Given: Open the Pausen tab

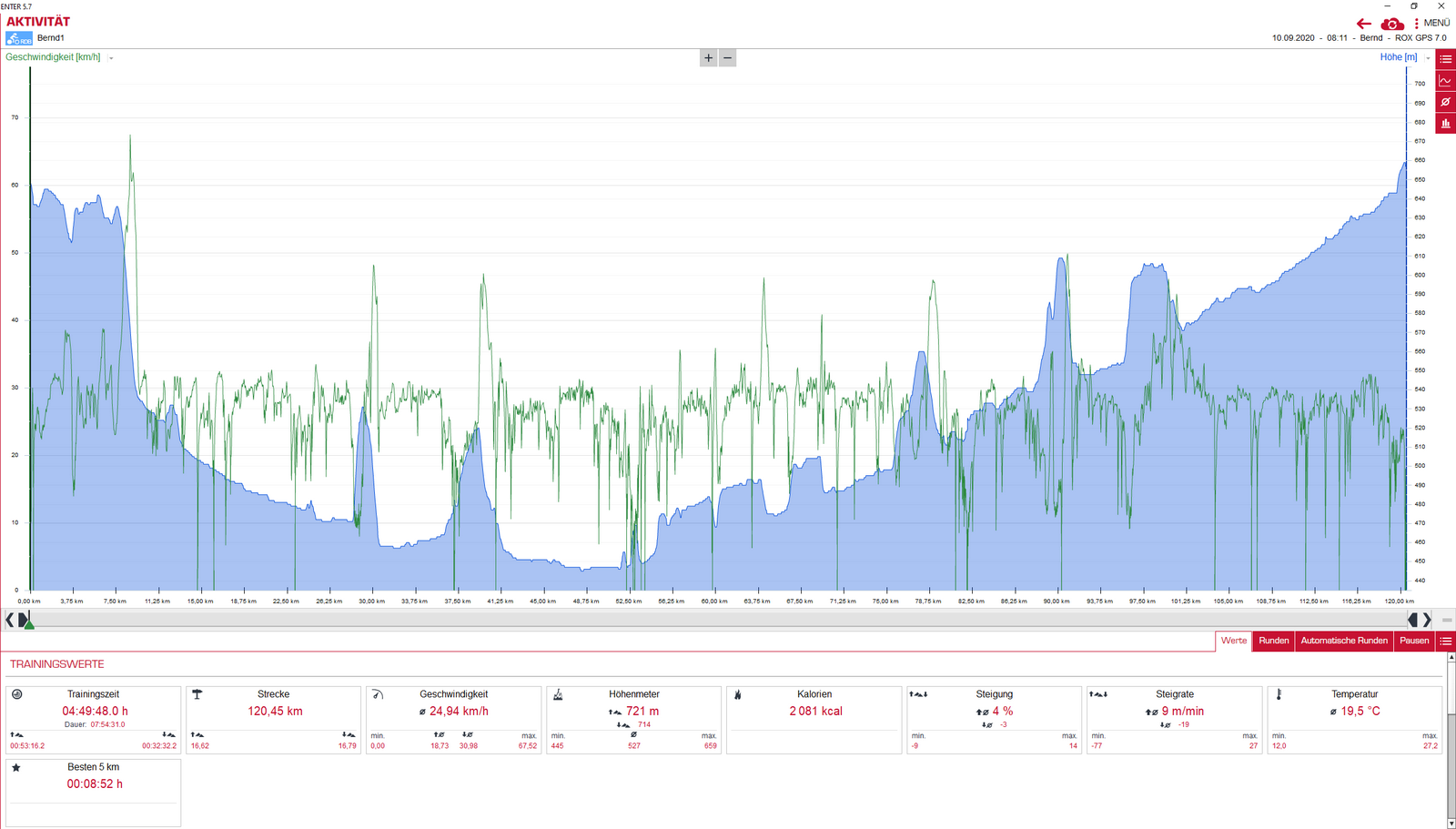Looking at the screenshot, I should [x=1413, y=641].
